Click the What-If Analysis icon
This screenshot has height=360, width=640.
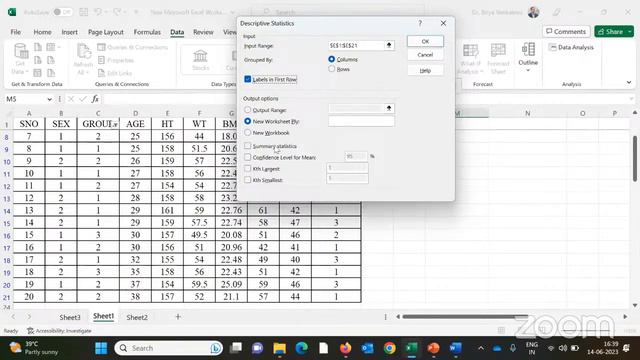pyautogui.click(x=470, y=59)
